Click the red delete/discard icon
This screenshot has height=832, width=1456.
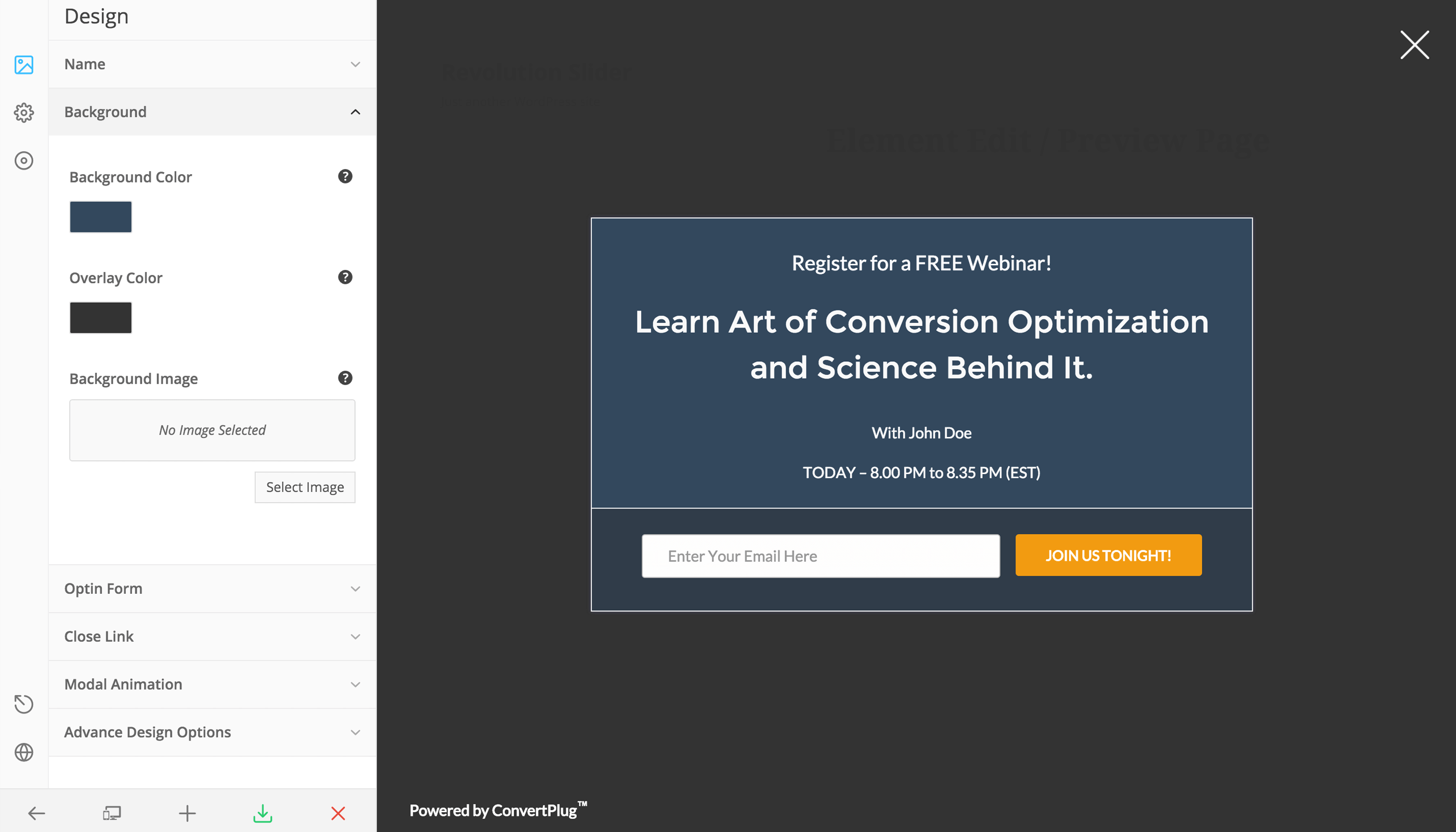click(x=337, y=813)
